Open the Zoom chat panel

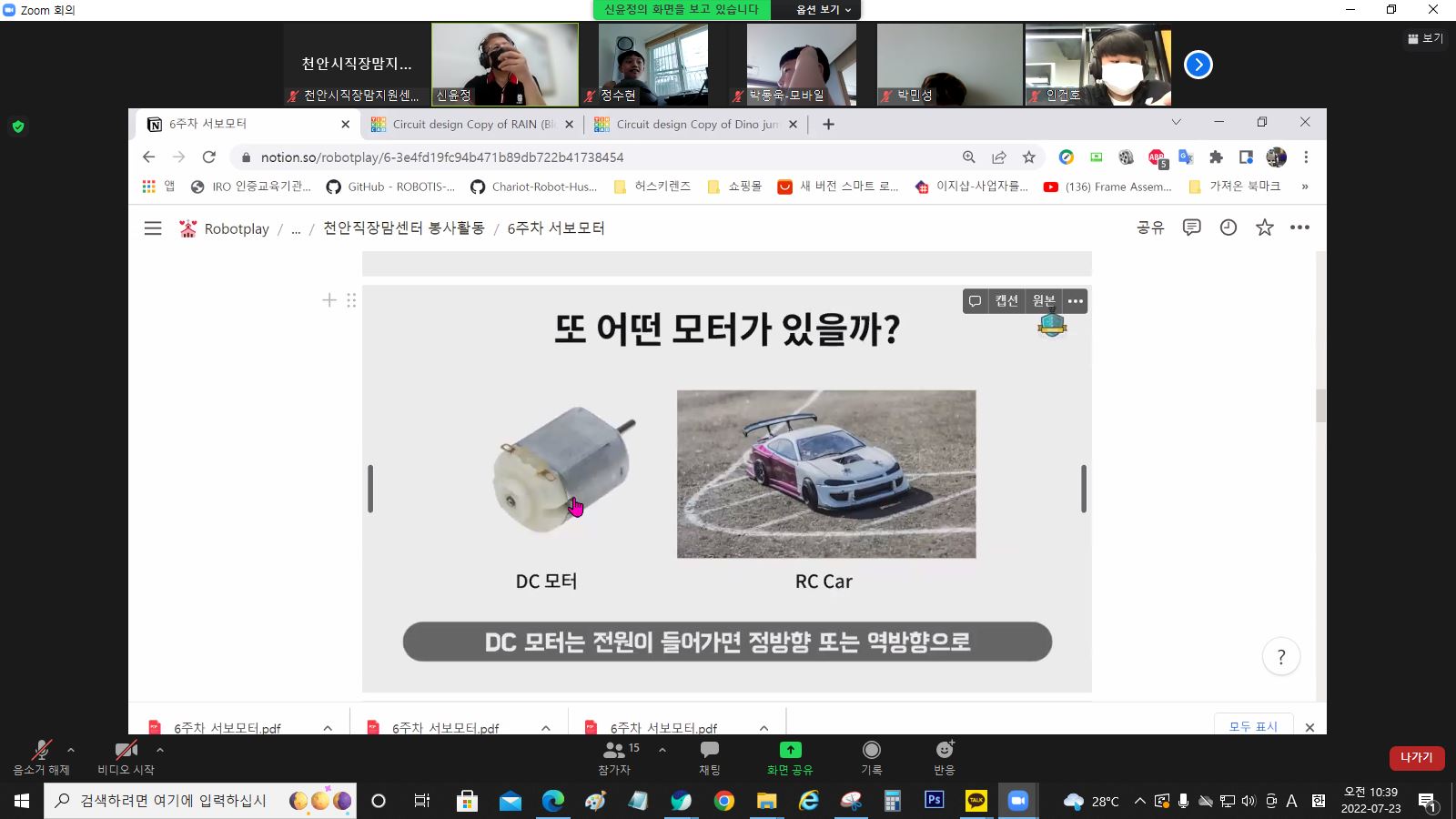tap(709, 756)
